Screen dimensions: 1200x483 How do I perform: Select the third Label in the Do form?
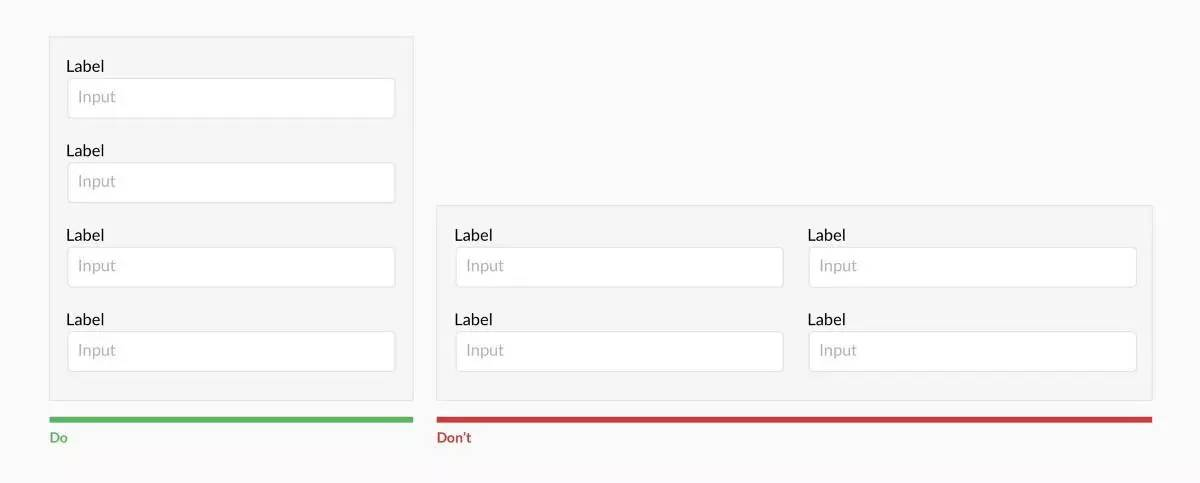[85, 235]
